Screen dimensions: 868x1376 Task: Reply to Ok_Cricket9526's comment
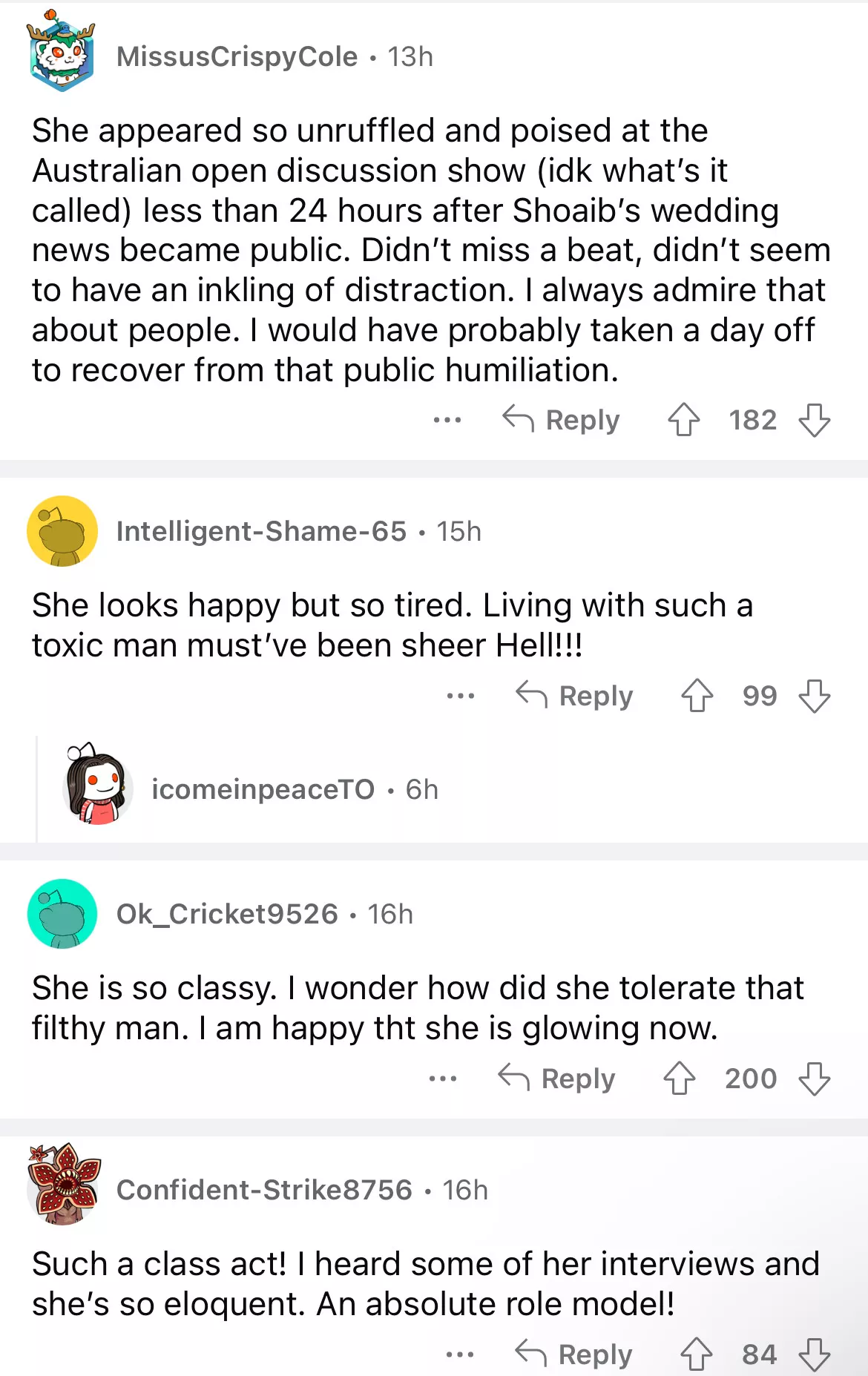click(x=557, y=1079)
